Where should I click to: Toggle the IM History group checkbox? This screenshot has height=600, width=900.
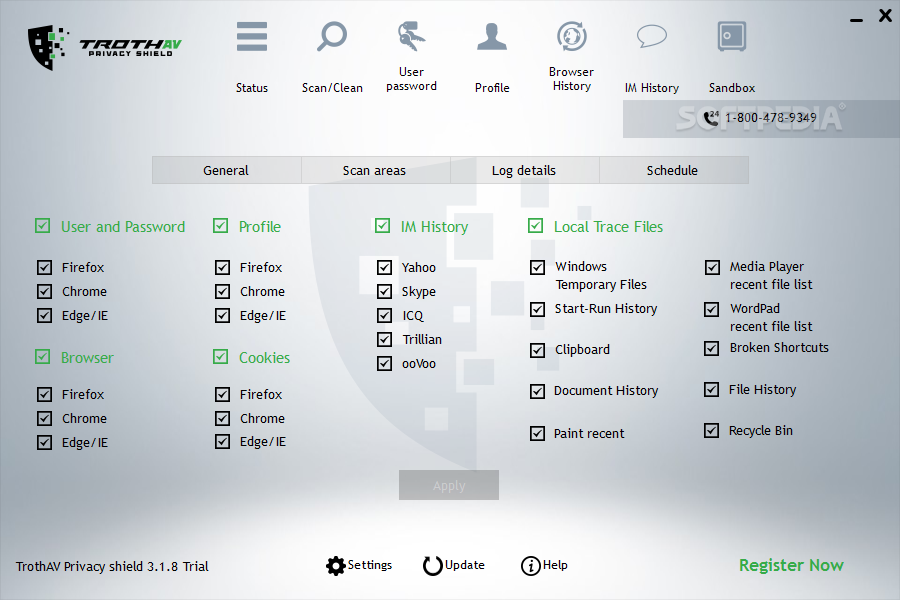[382, 226]
